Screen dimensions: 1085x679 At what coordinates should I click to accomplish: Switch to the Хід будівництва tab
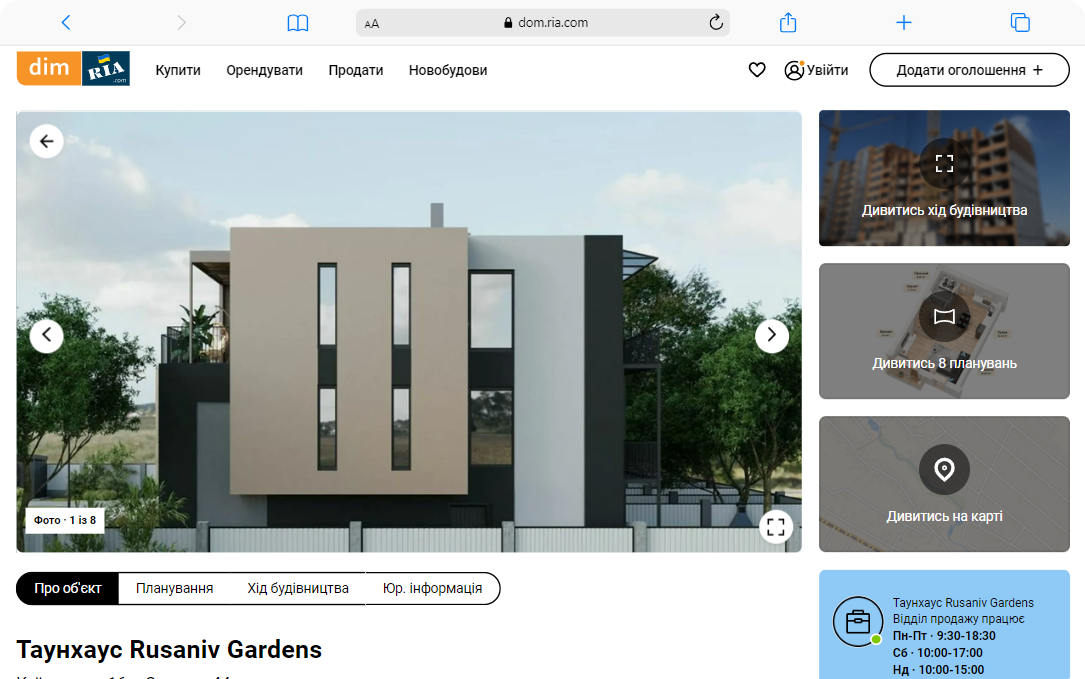coord(298,588)
